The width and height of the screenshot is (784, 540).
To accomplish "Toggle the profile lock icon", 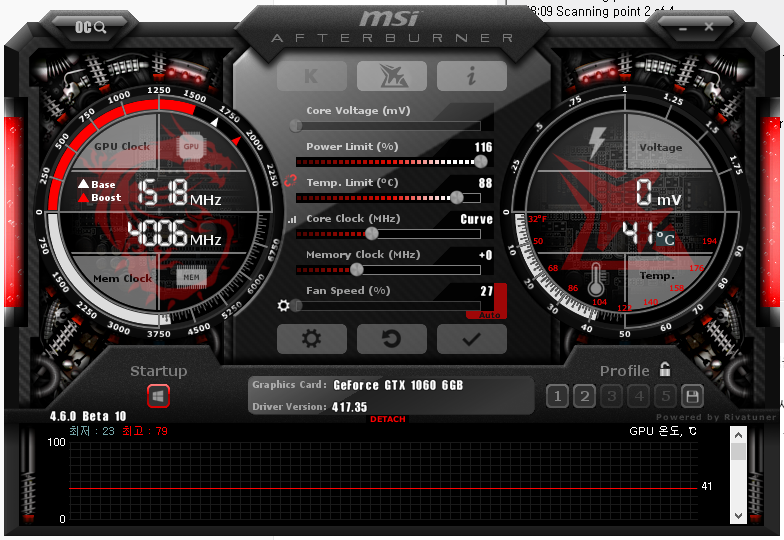I will (x=664, y=370).
